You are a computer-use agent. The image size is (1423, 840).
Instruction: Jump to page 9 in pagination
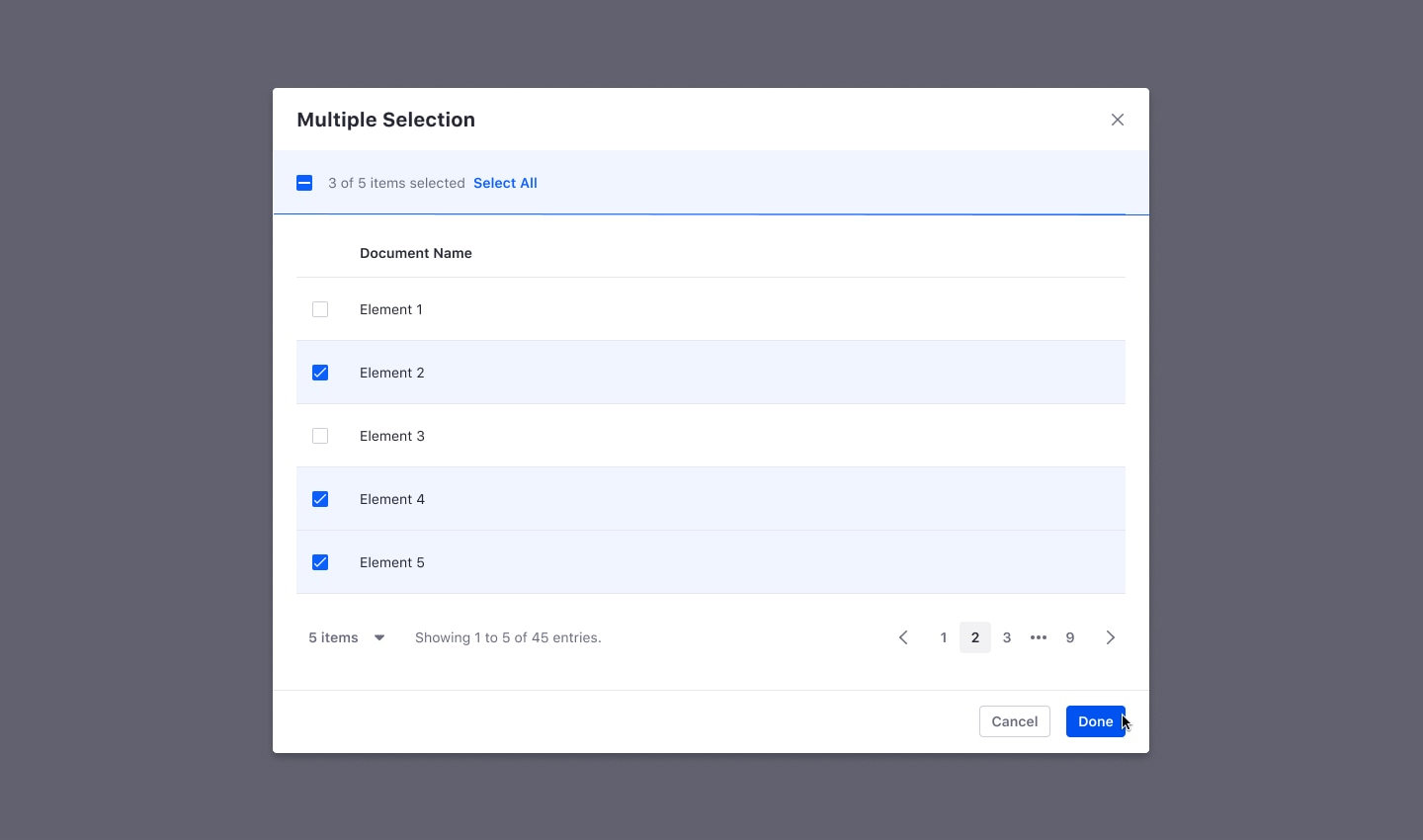pos(1070,637)
